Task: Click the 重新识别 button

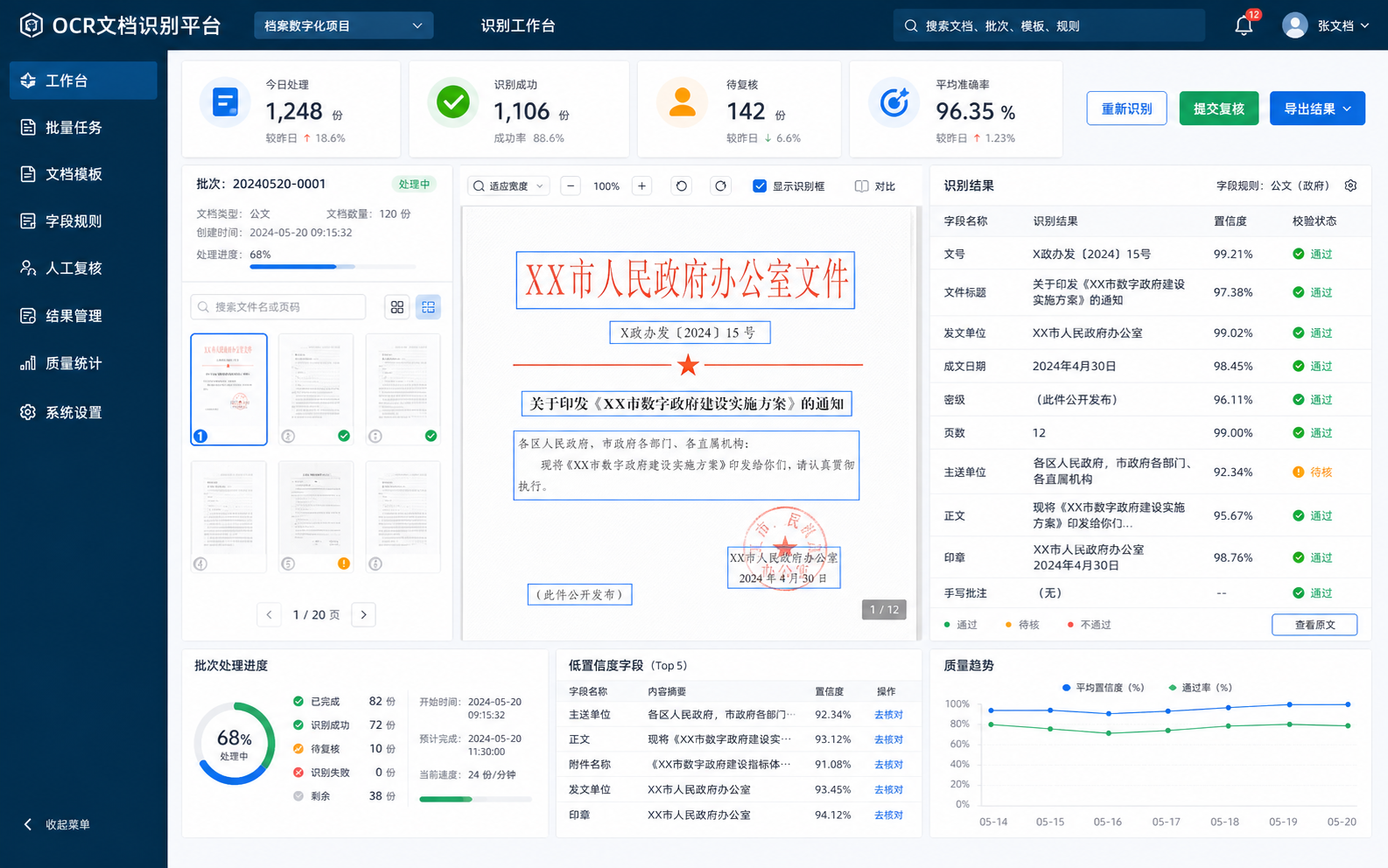Action: pyautogui.click(x=1126, y=108)
